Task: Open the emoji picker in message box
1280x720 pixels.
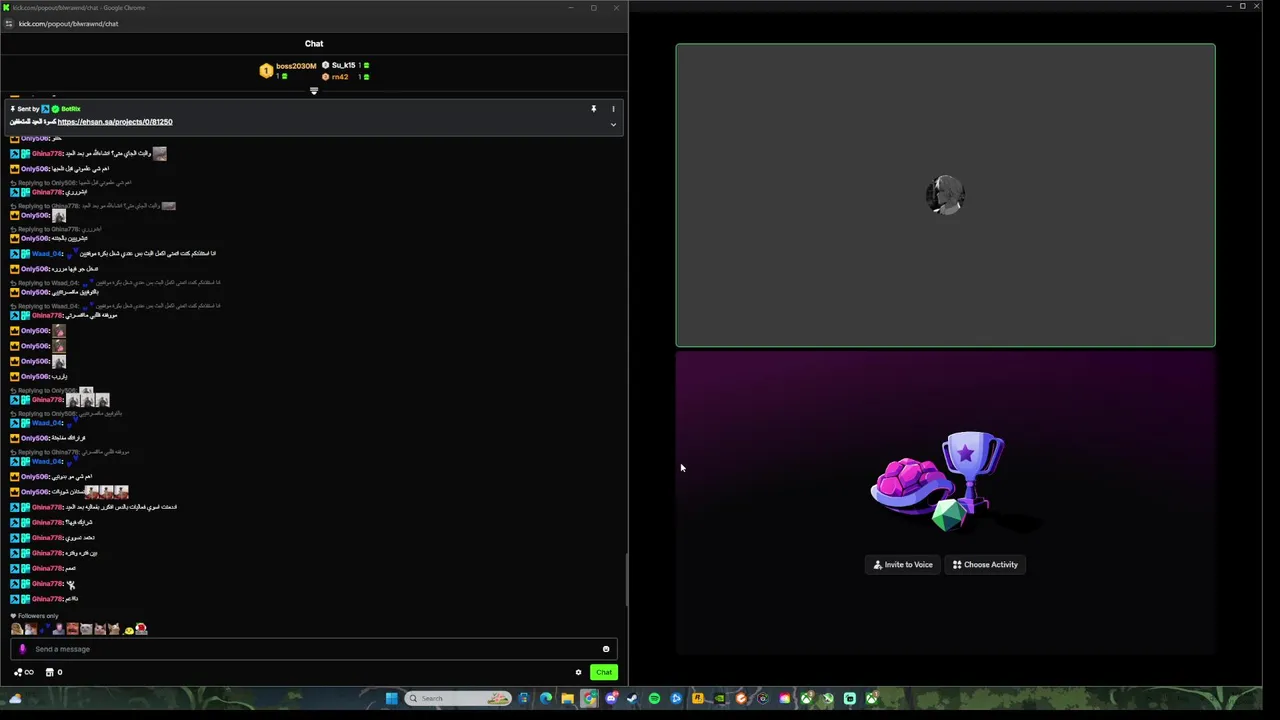Action: [606, 649]
